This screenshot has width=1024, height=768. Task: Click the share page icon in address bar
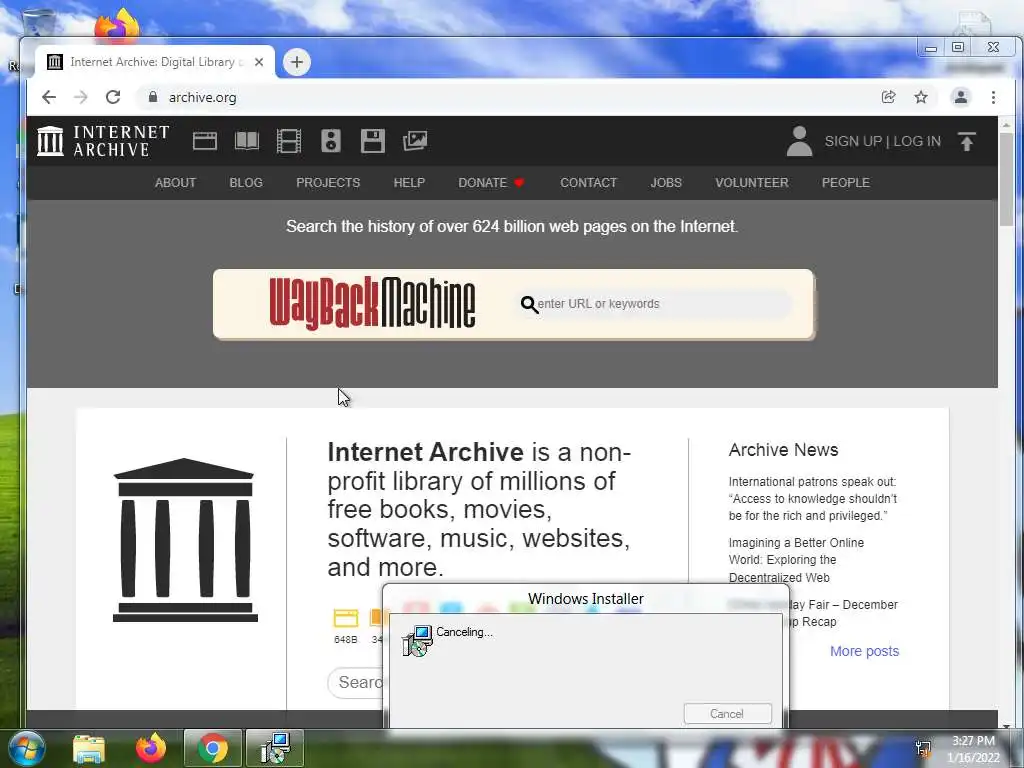tap(888, 97)
